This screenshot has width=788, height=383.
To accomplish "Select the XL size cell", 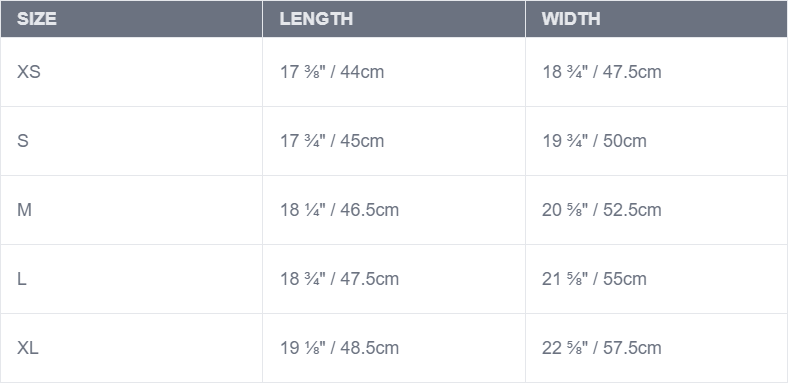I will click(x=131, y=347).
